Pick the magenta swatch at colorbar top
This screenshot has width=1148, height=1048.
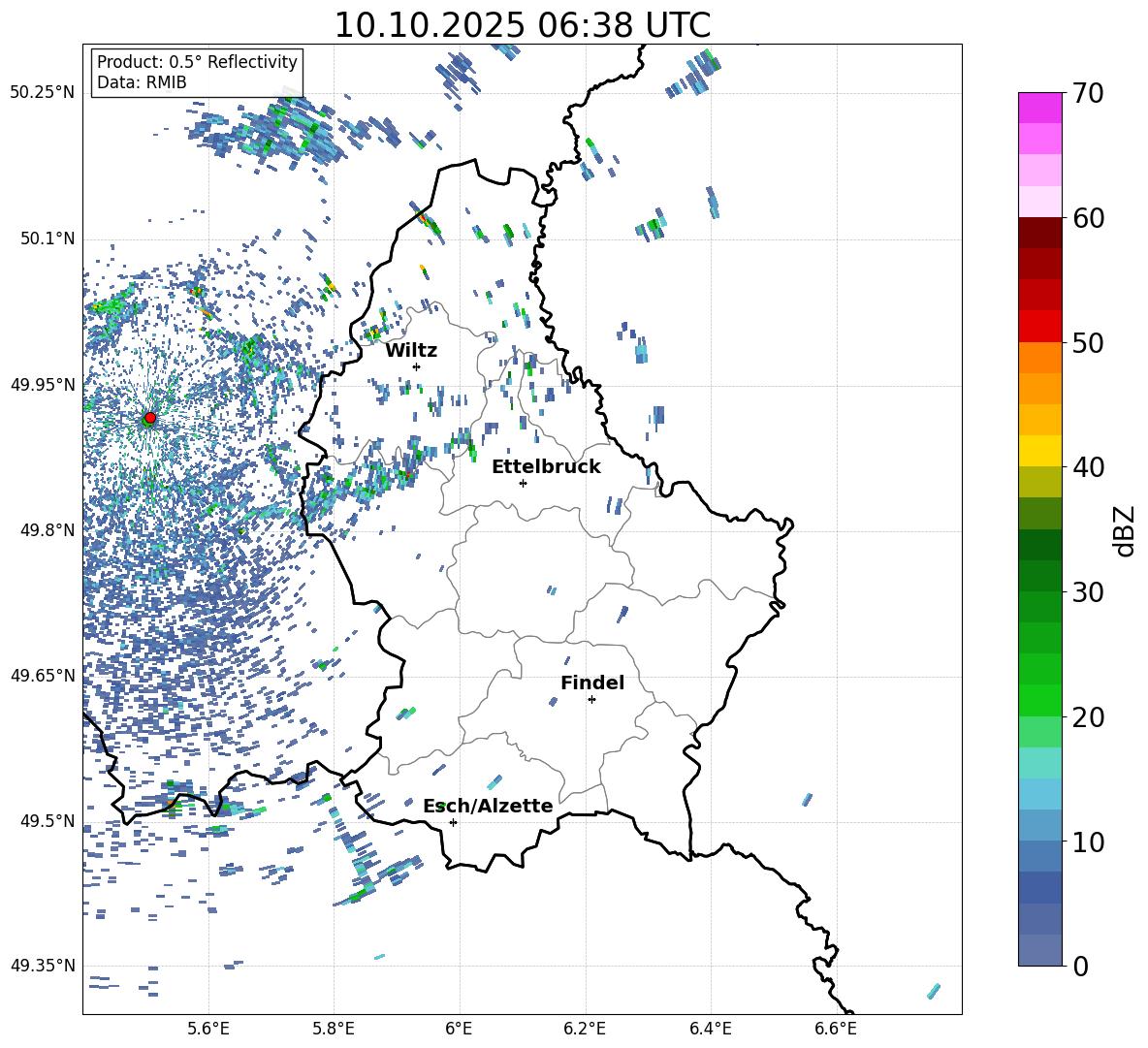click(x=1040, y=108)
